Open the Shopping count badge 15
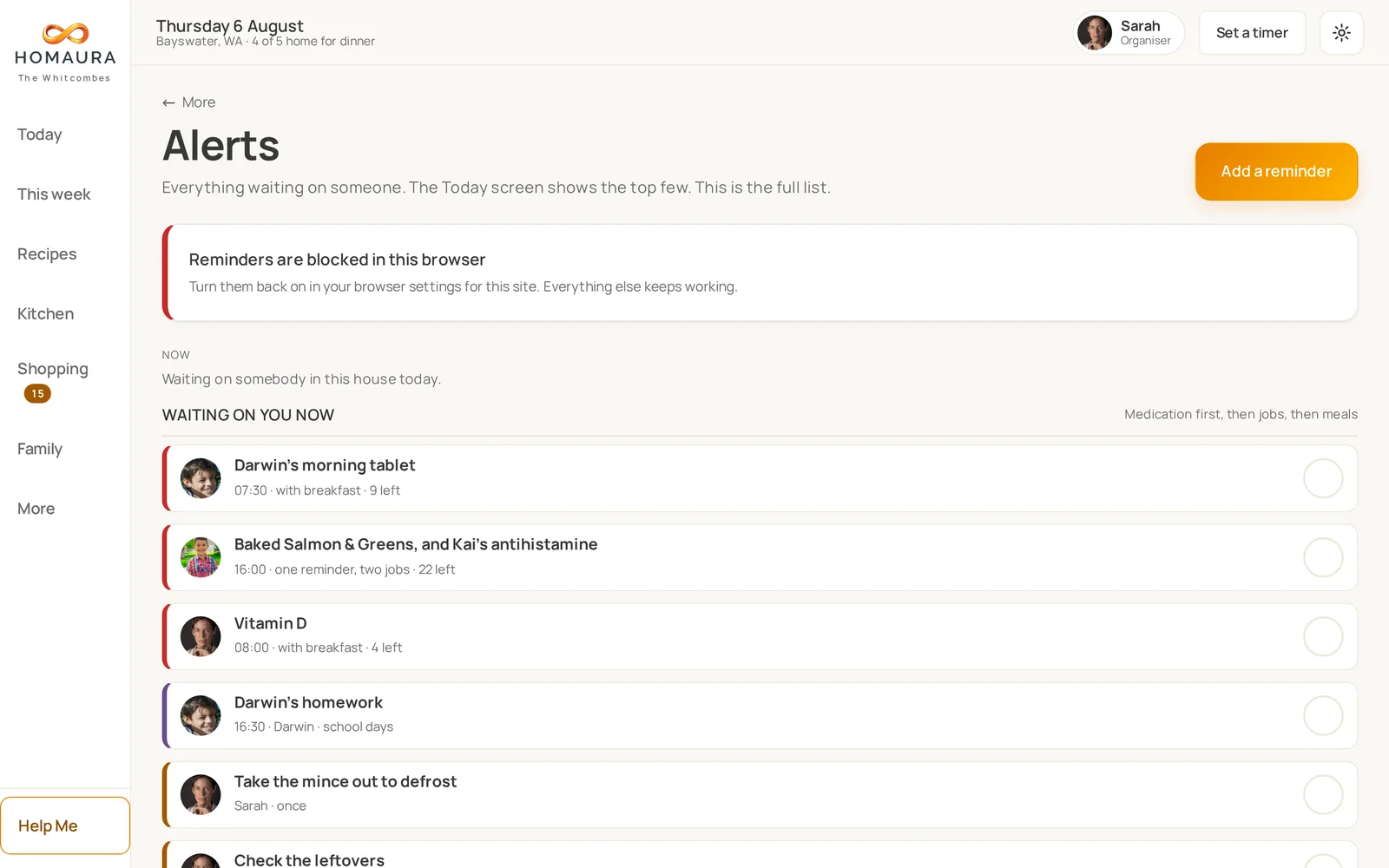 (x=37, y=393)
